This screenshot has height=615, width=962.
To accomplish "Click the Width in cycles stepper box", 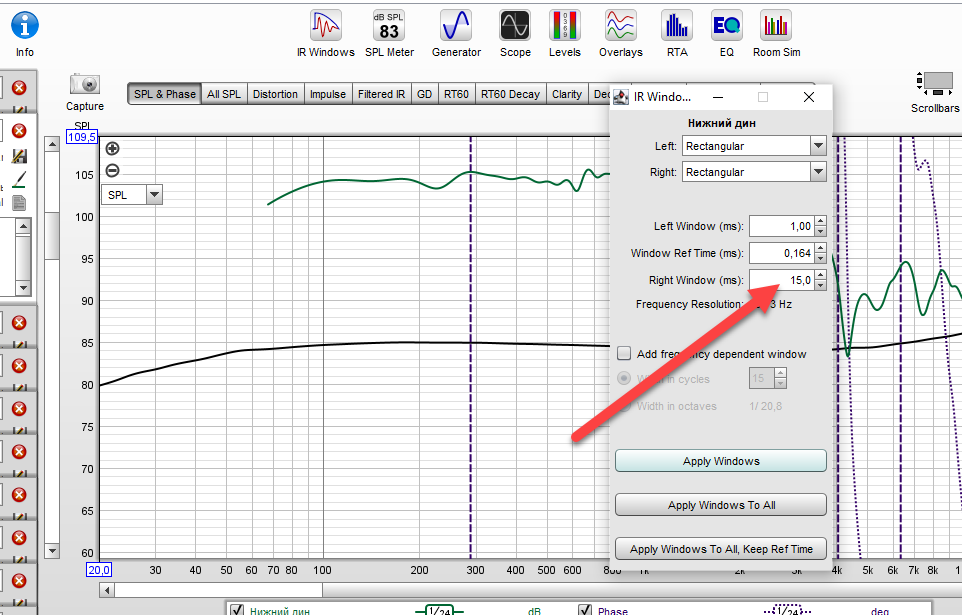I will (768, 378).
